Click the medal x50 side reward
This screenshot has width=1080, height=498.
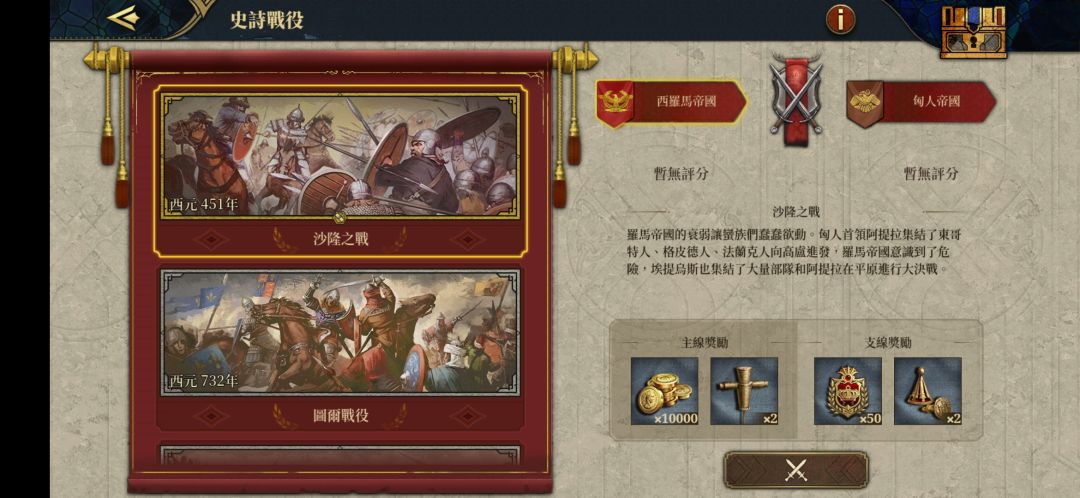pyautogui.click(x=848, y=391)
